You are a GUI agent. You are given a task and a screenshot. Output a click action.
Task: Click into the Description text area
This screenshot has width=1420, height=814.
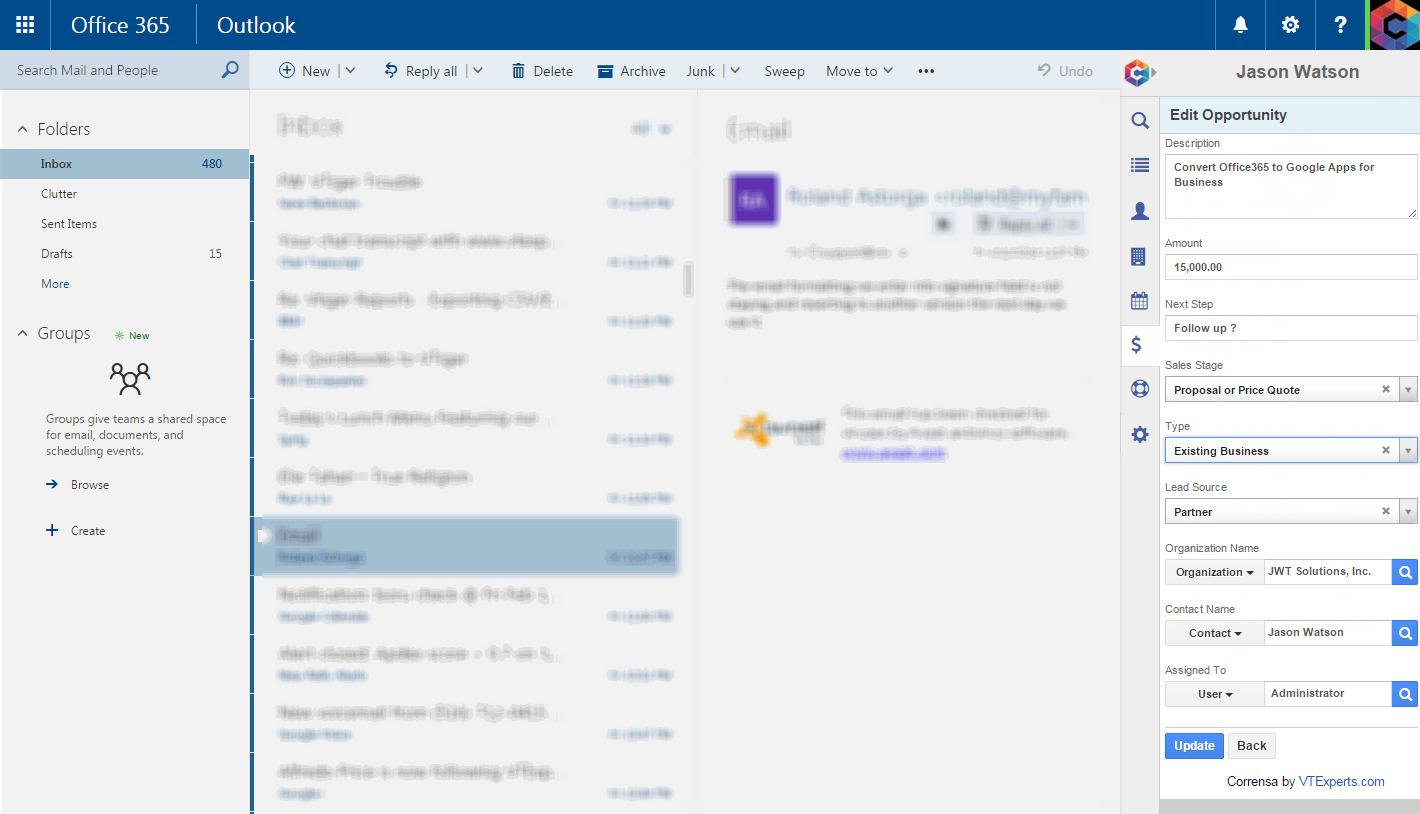pyautogui.click(x=1291, y=186)
